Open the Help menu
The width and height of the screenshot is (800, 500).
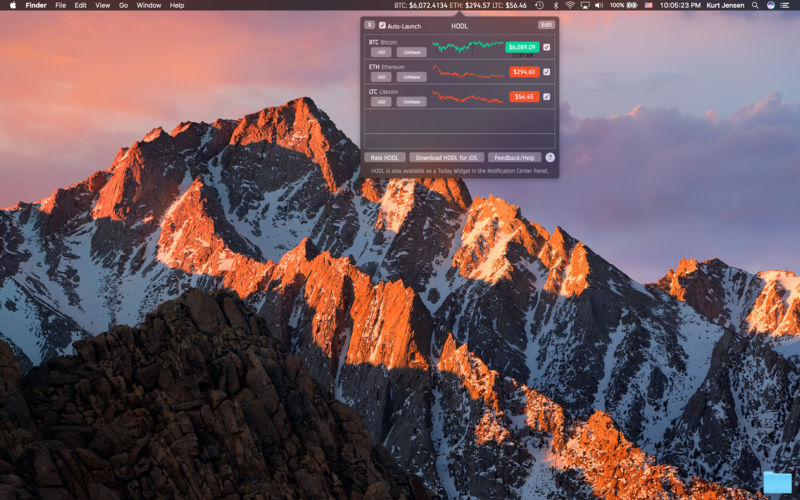177,5
